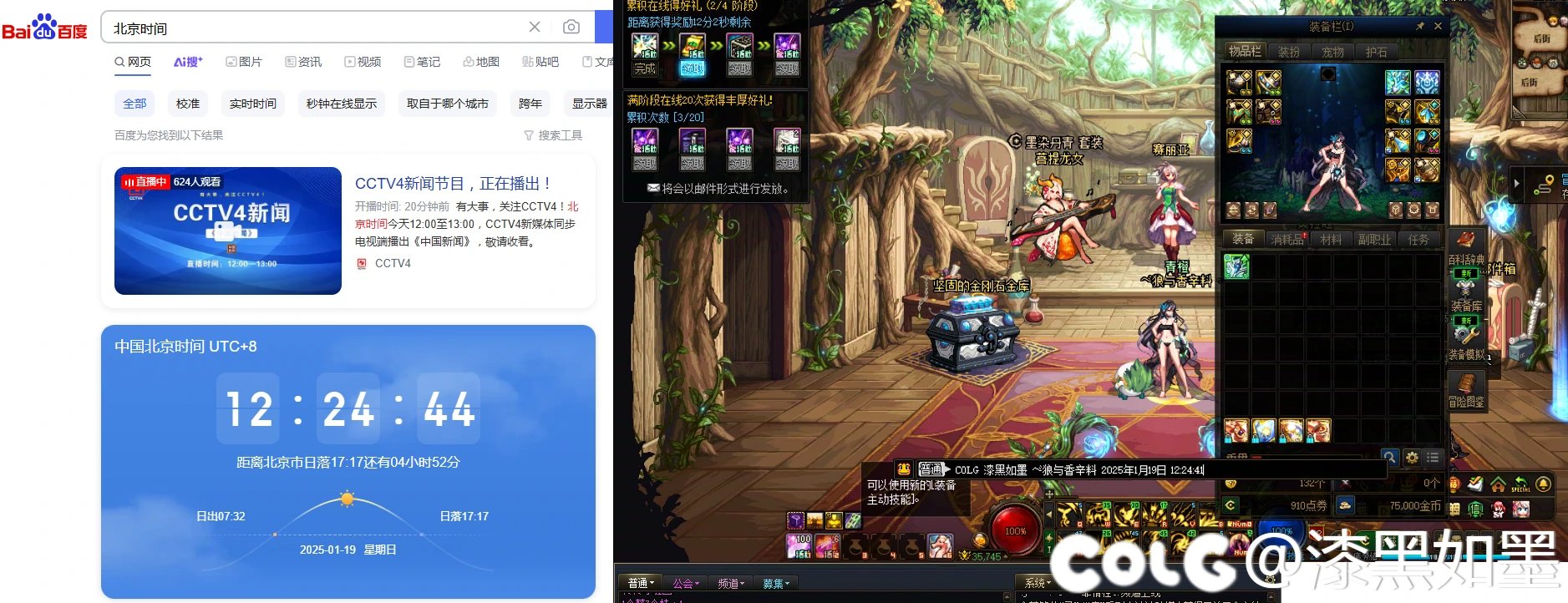Switch to the 护石 talisman tab
This screenshot has height=603, width=1568.
coord(1376,51)
